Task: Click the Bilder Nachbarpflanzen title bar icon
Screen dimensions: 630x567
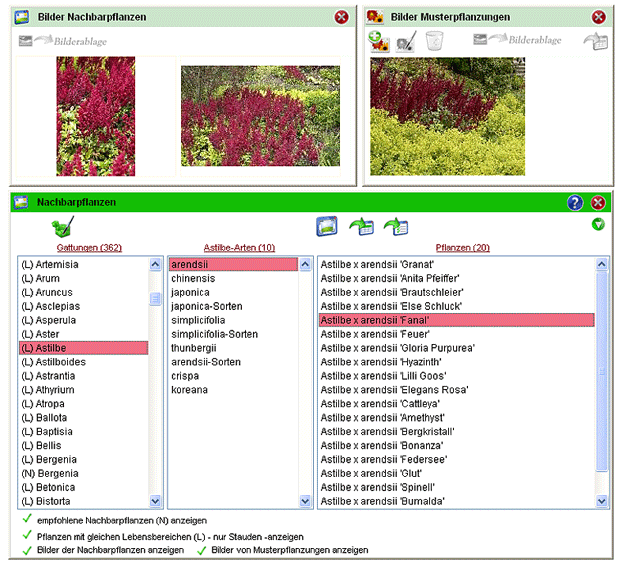Action: (x=21, y=17)
